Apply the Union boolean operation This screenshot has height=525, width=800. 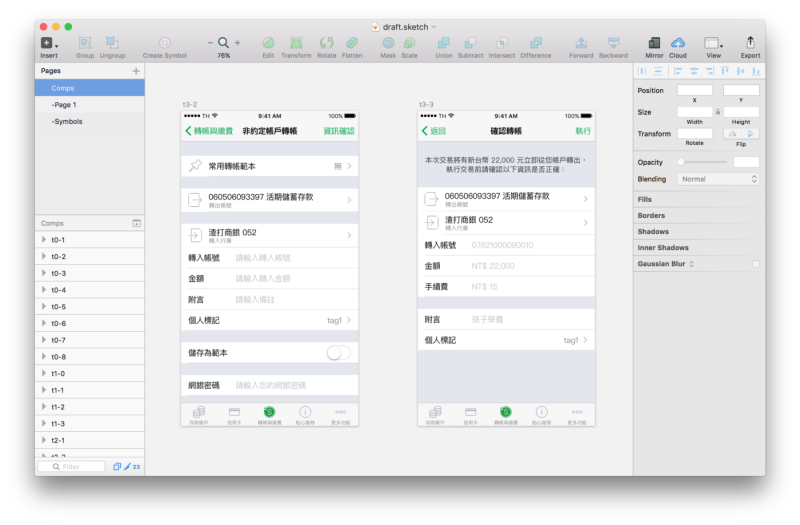(x=443, y=43)
